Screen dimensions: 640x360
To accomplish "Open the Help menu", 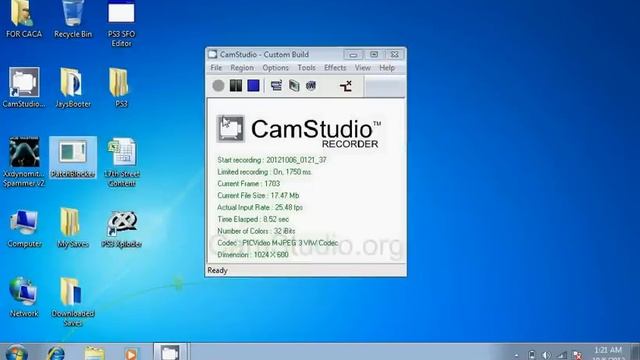I will tap(387, 68).
